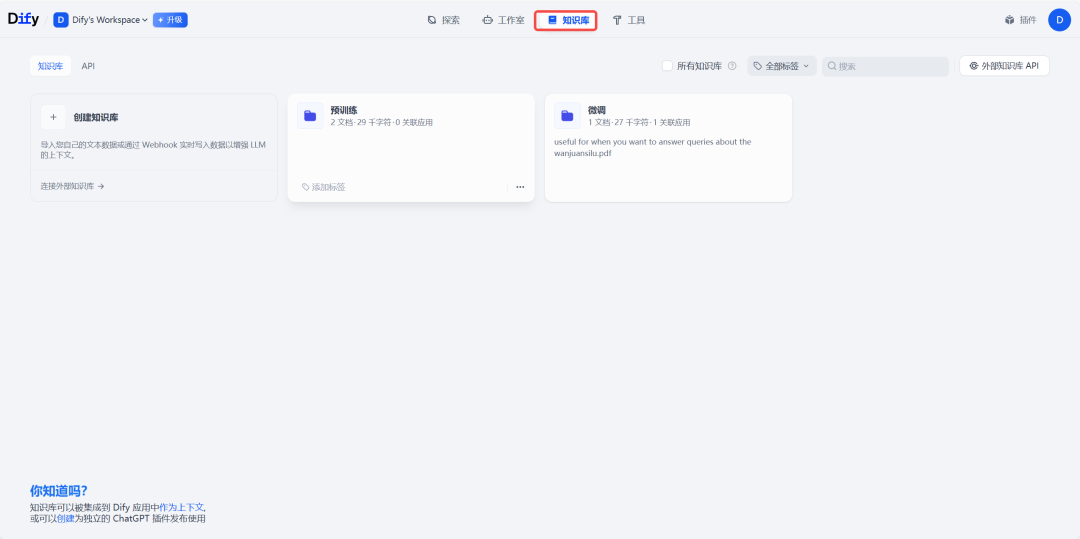Image resolution: width=1080 pixels, height=539 pixels.
Task: Click the 创建知识库 card title
Action: [x=96, y=118]
